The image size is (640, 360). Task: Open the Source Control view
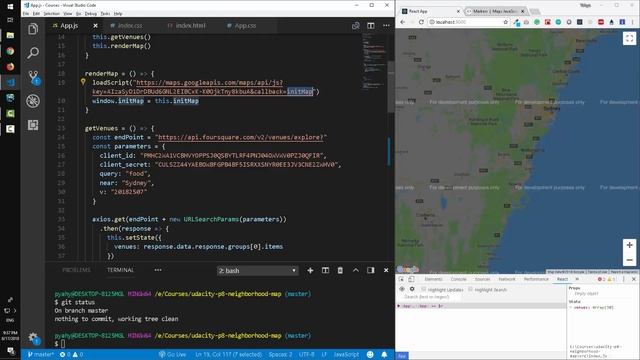coord(33,77)
